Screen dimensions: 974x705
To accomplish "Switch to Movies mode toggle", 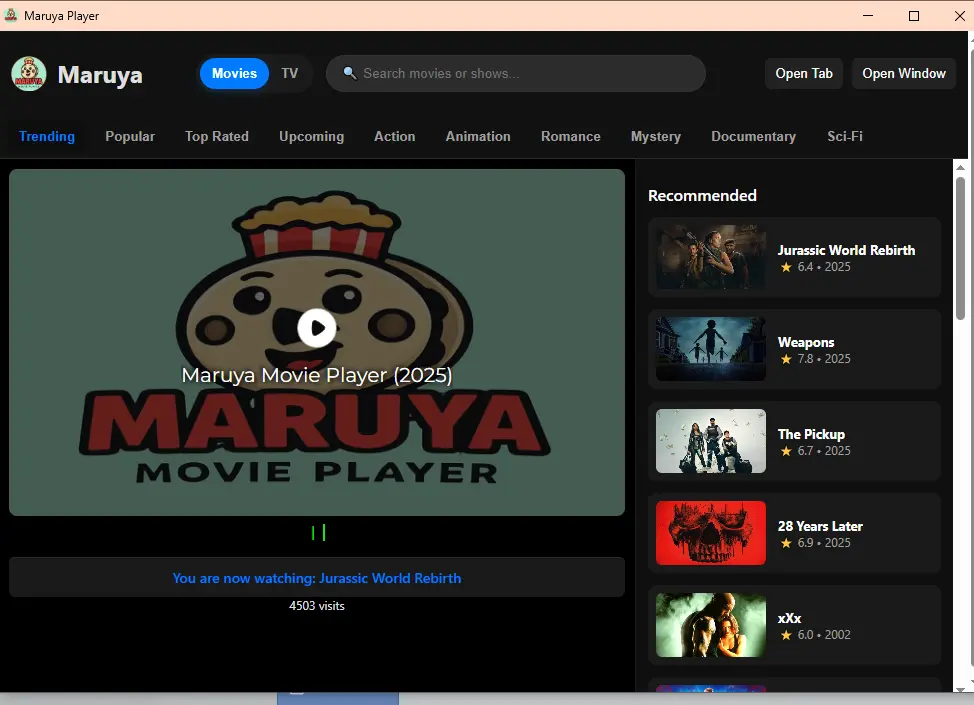I will [234, 73].
